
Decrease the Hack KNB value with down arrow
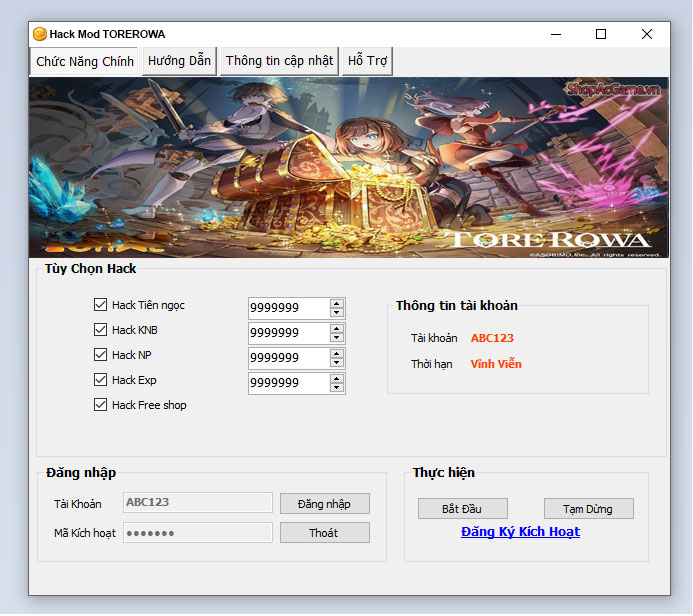[337, 338]
